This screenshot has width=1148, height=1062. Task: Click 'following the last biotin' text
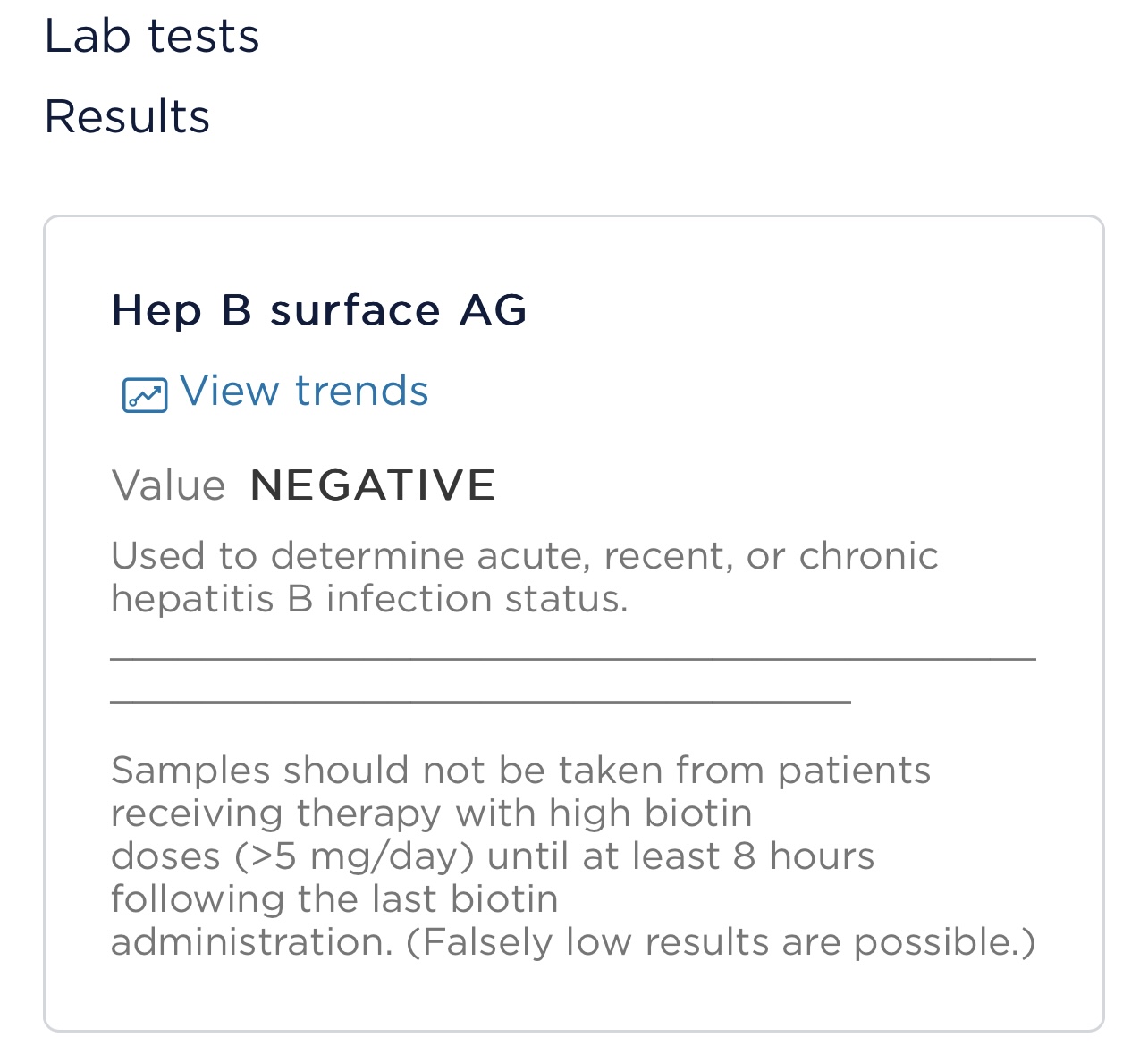334,899
